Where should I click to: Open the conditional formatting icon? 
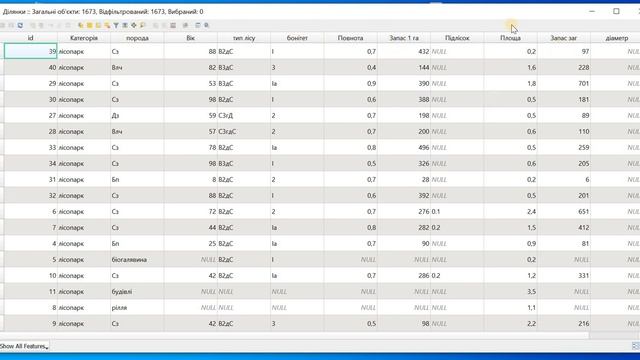coord(185,25)
